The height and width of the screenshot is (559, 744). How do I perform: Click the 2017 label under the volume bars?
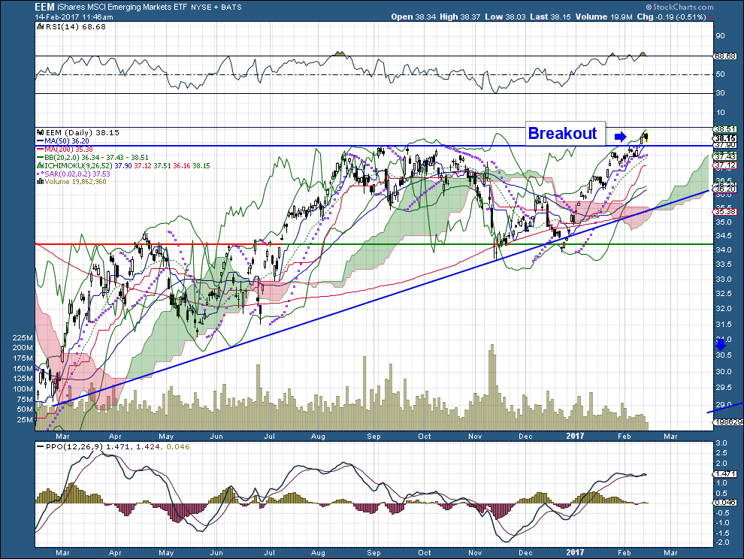(x=575, y=436)
